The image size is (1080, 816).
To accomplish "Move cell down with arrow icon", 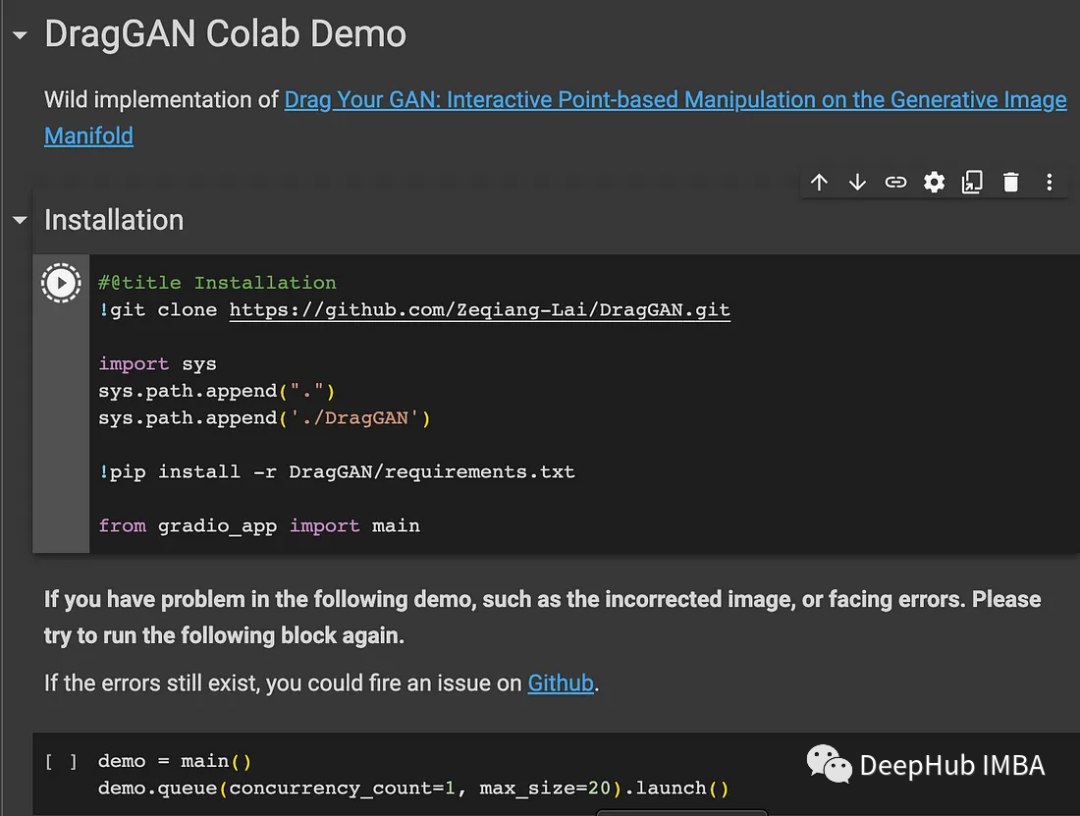I will pos(857,182).
